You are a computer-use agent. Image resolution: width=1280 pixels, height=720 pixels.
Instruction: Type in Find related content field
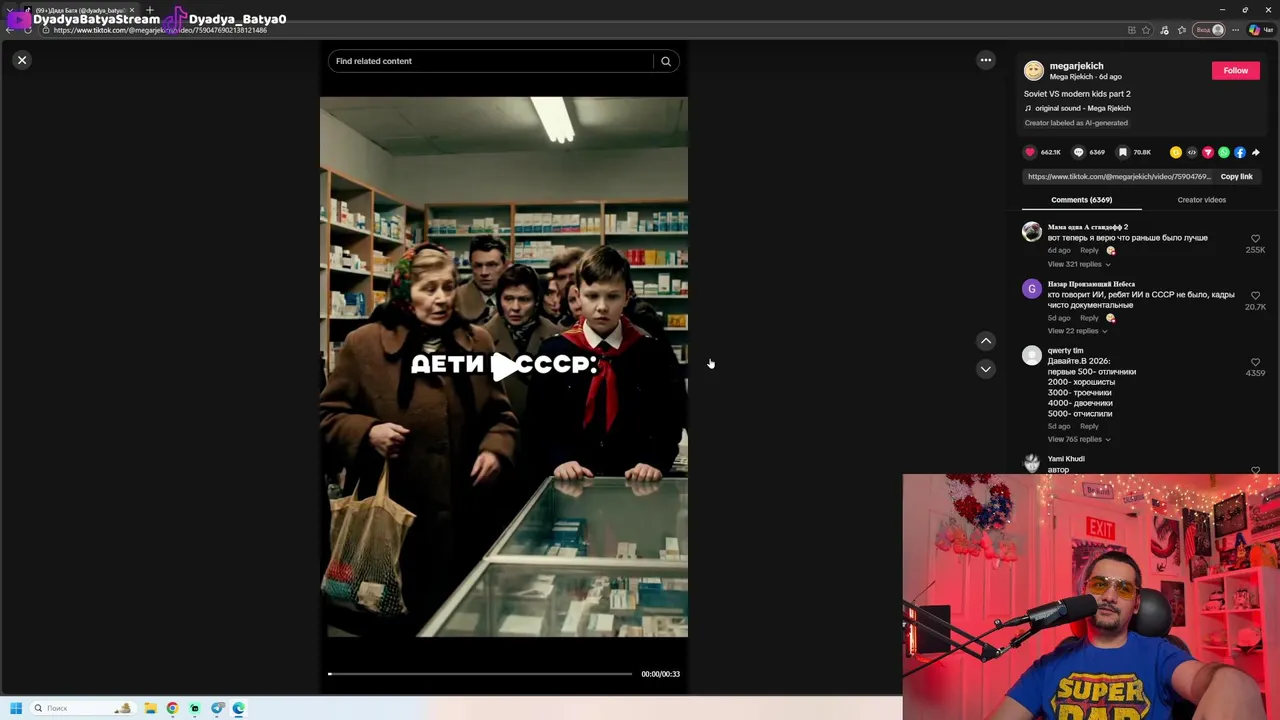492,61
